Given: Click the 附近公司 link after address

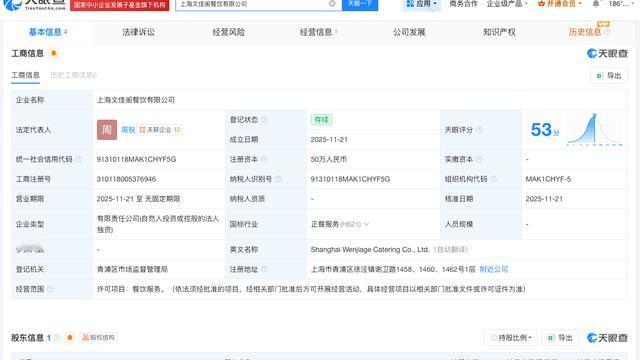Looking at the screenshot, I should tap(493, 269).
